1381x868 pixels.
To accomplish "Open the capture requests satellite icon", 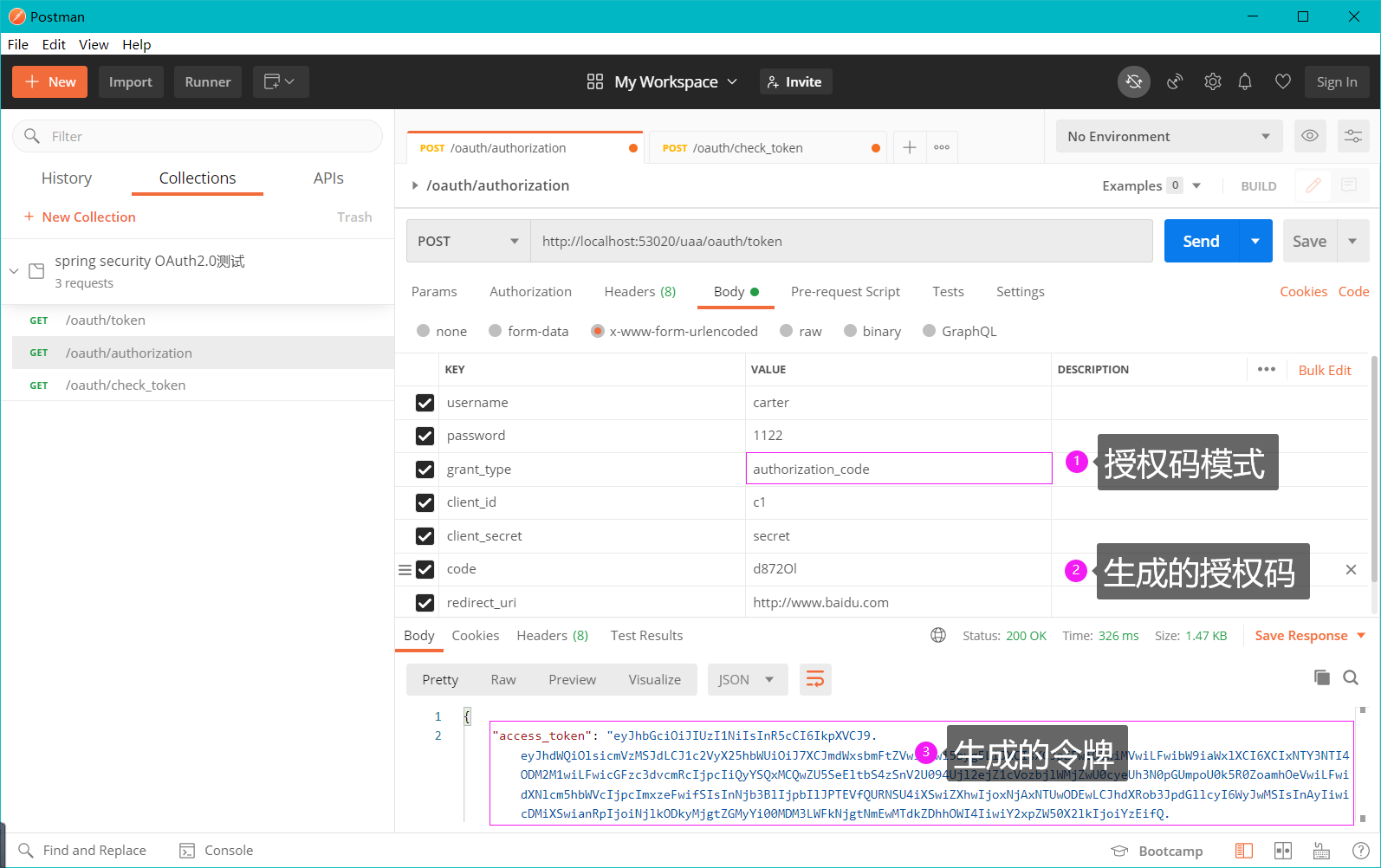I will [1175, 81].
